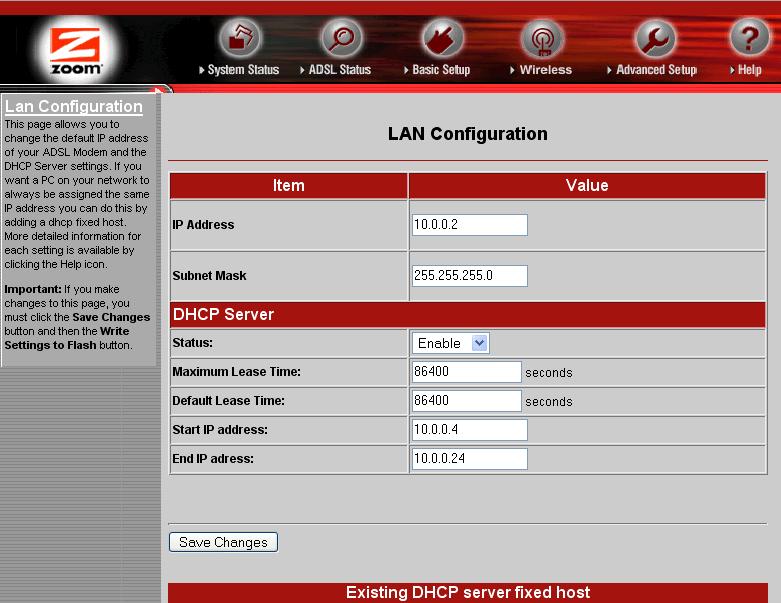Click the Existing DHCP server fixed host header

468,593
